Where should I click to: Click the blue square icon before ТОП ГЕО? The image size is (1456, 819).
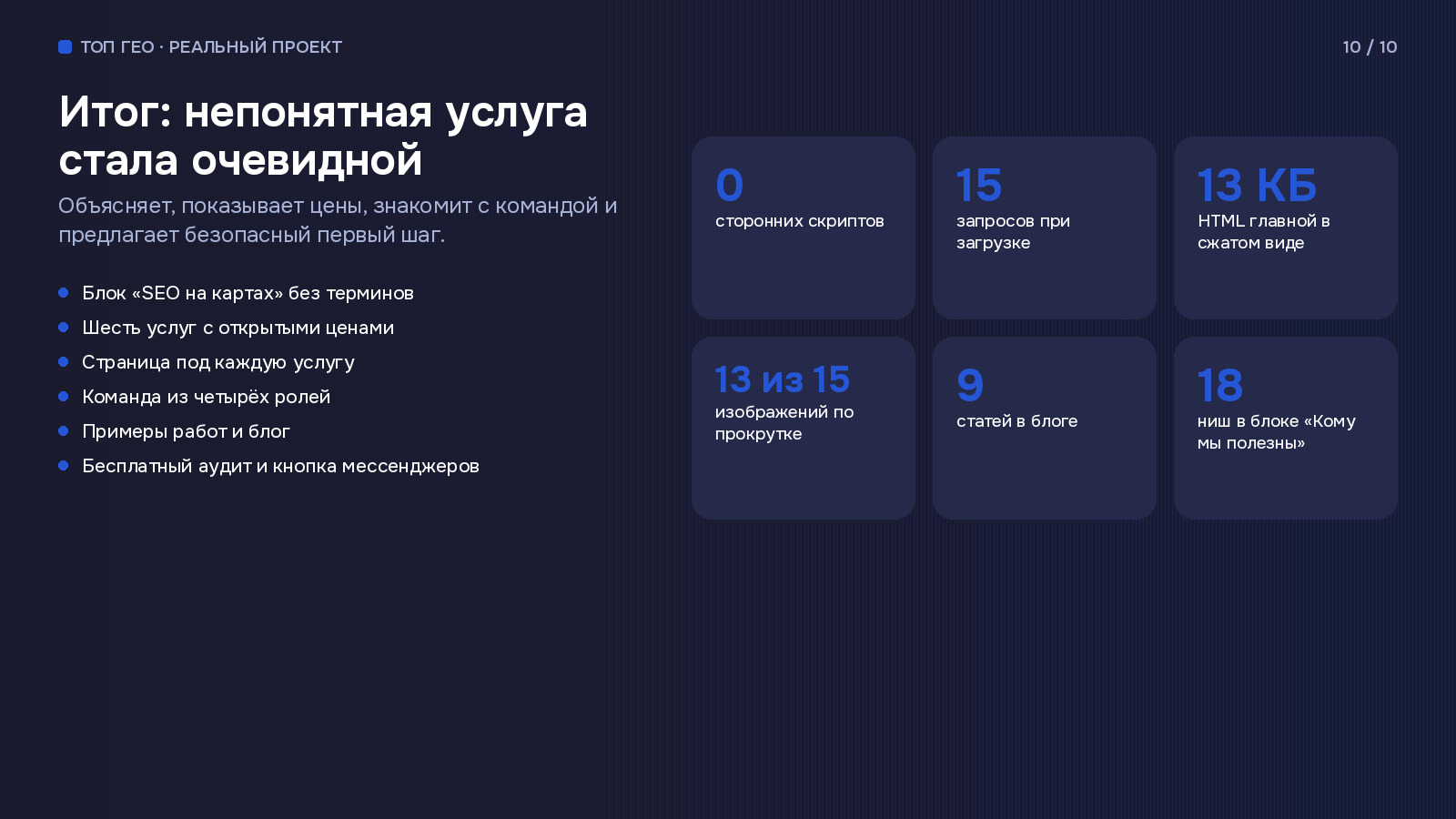pos(65,46)
